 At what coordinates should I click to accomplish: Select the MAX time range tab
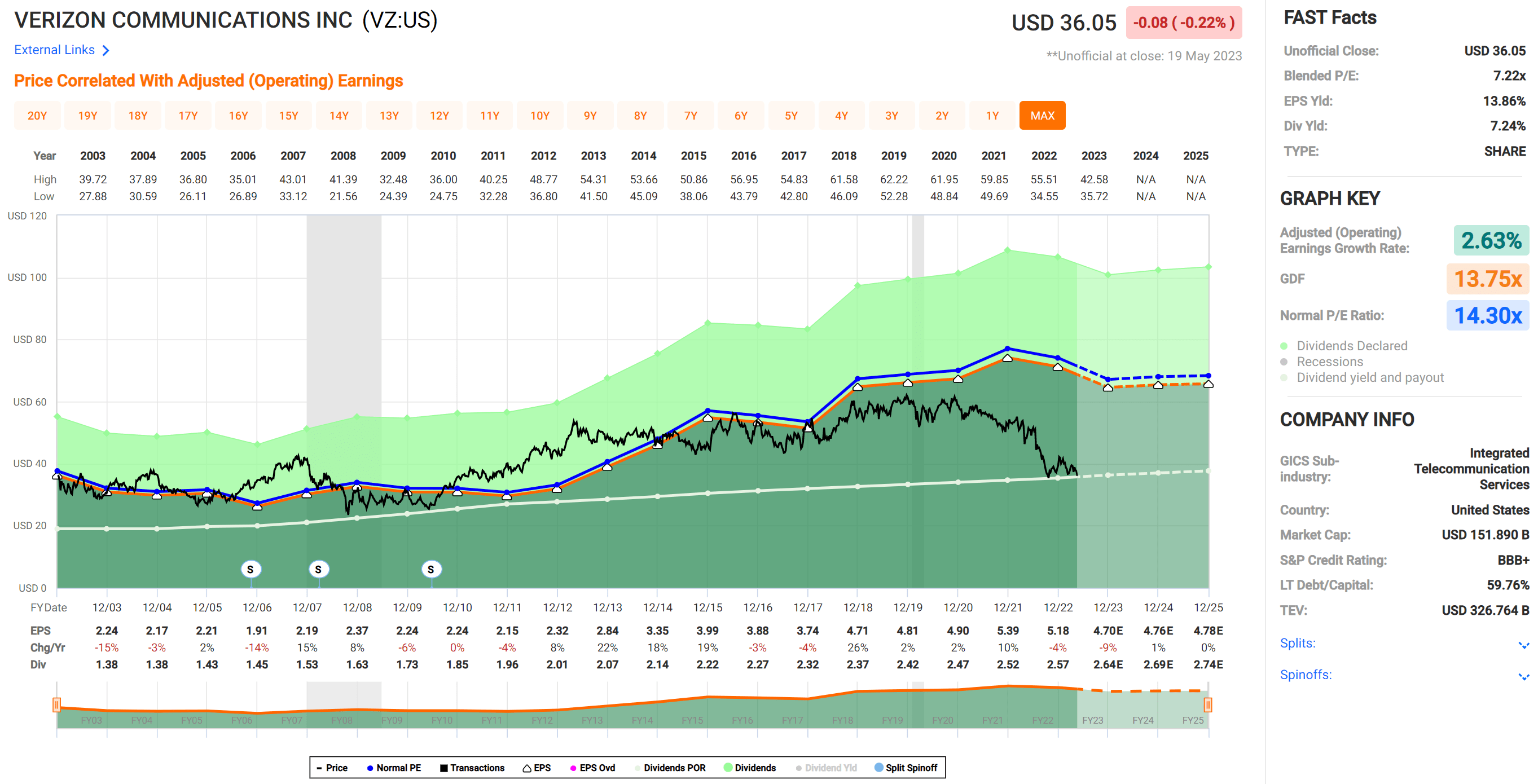[x=1042, y=116]
